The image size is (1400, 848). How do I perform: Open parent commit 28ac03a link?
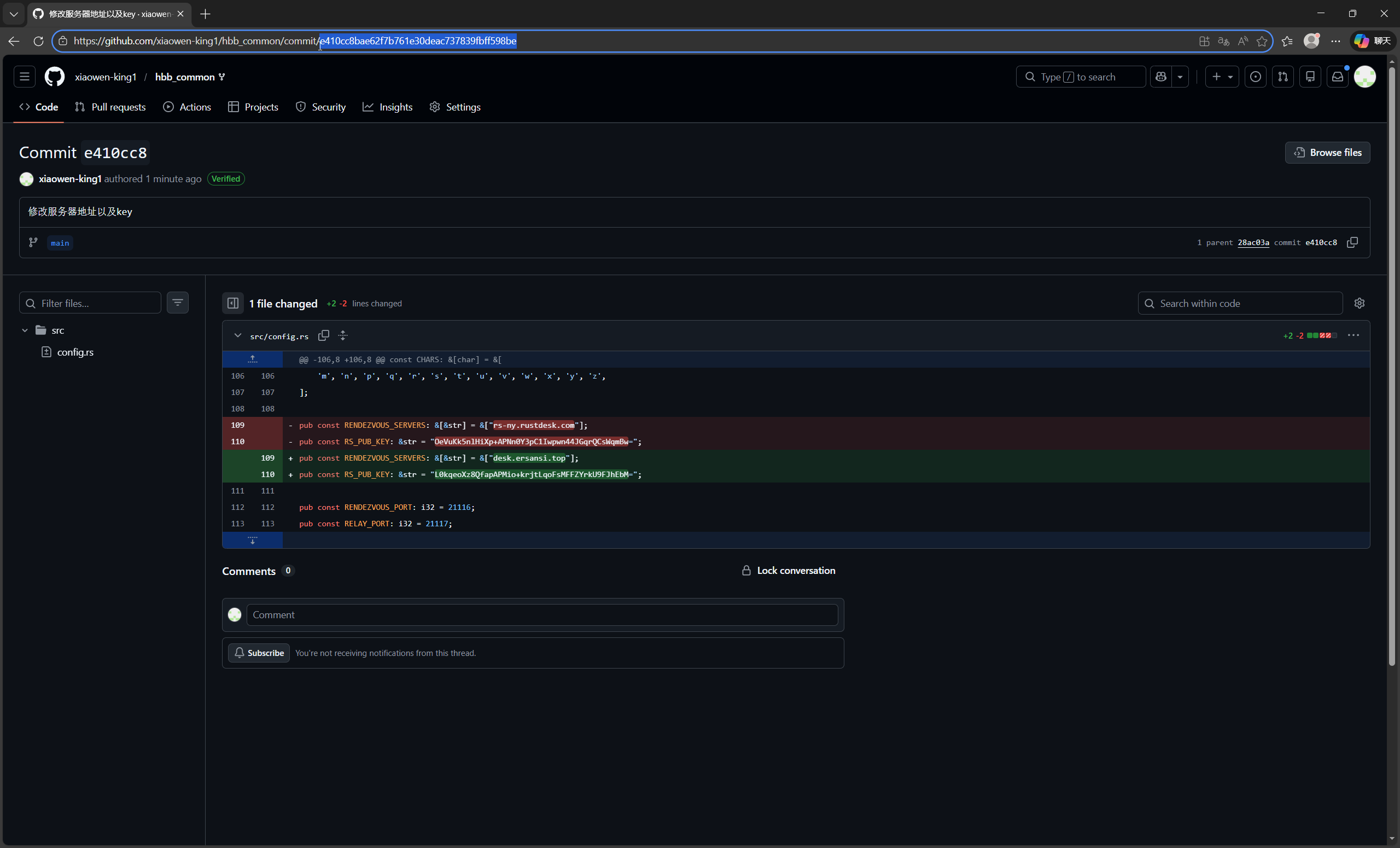[1253, 243]
